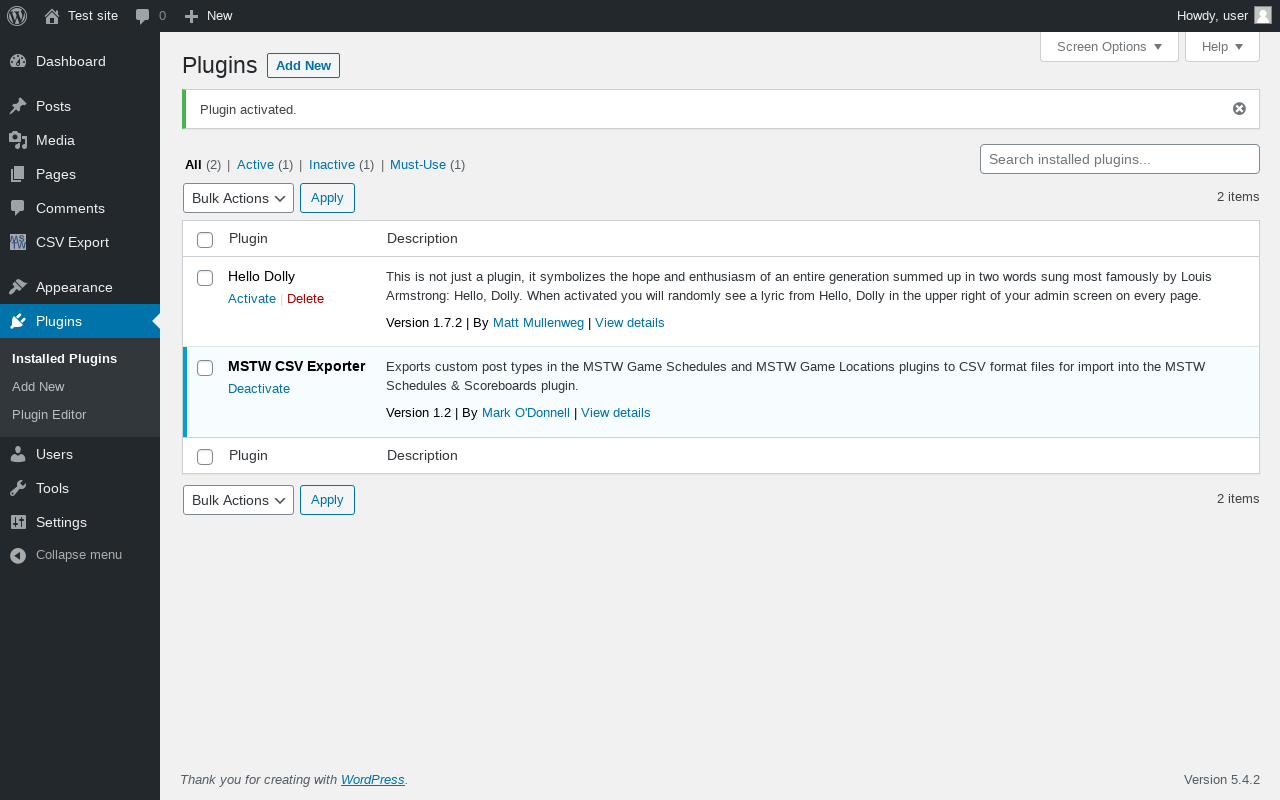This screenshot has width=1280, height=800.
Task: Click the Appearance paintbrush icon
Action: click(x=18, y=287)
